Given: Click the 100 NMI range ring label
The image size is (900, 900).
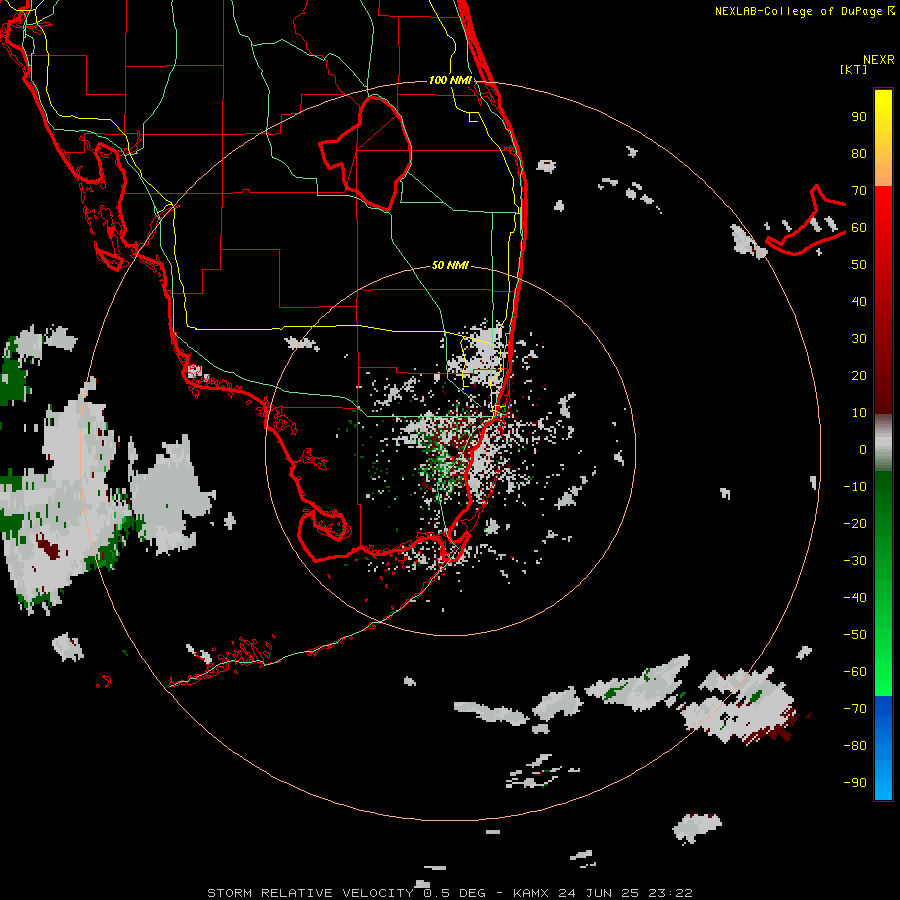Looking at the screenshot, I should coord(449,80).
